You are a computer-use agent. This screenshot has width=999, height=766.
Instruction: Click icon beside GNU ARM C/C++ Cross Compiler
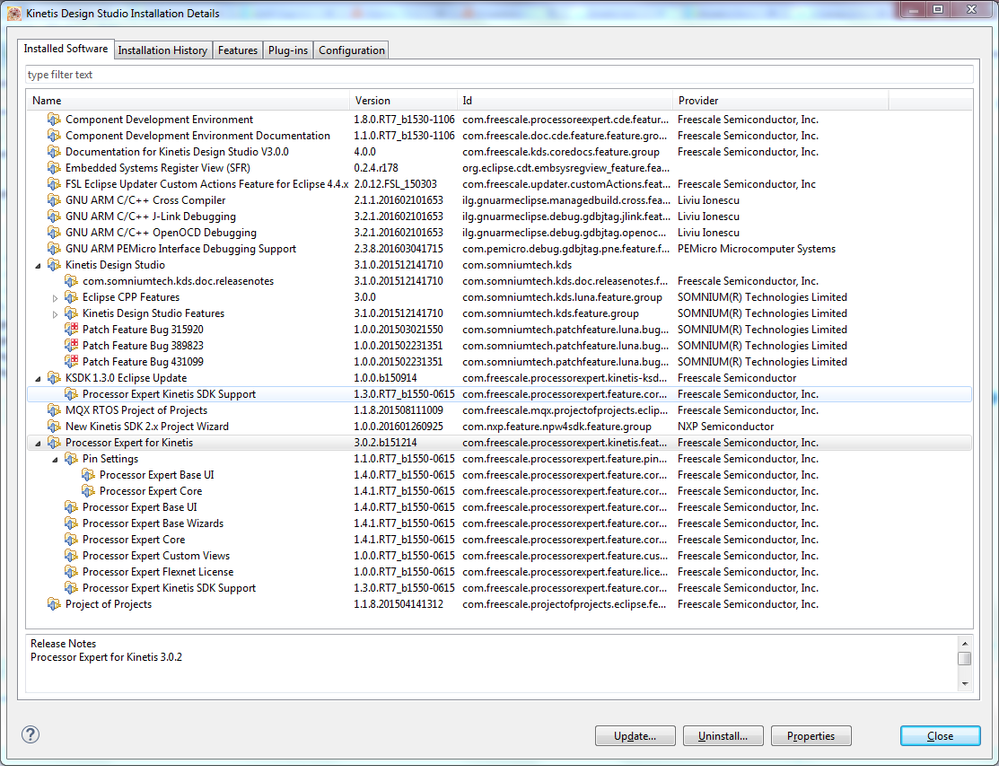click(x=54, y=200)
